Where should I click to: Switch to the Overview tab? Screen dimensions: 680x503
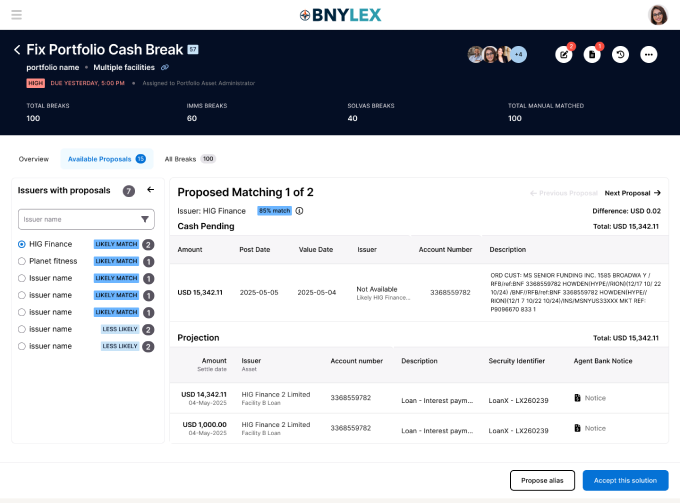(34, 159)
